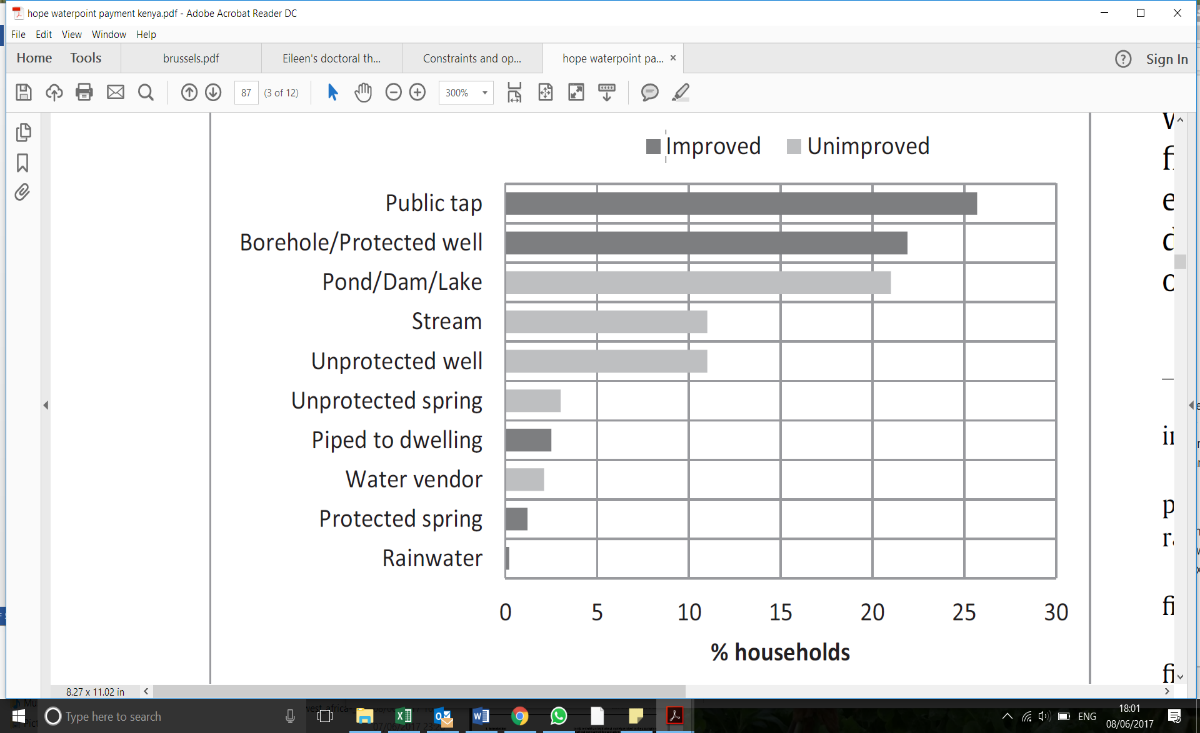Open the 300% zoom level dropdown
The width and height of the screenshot is (1200, 733).
pos(465,92)
